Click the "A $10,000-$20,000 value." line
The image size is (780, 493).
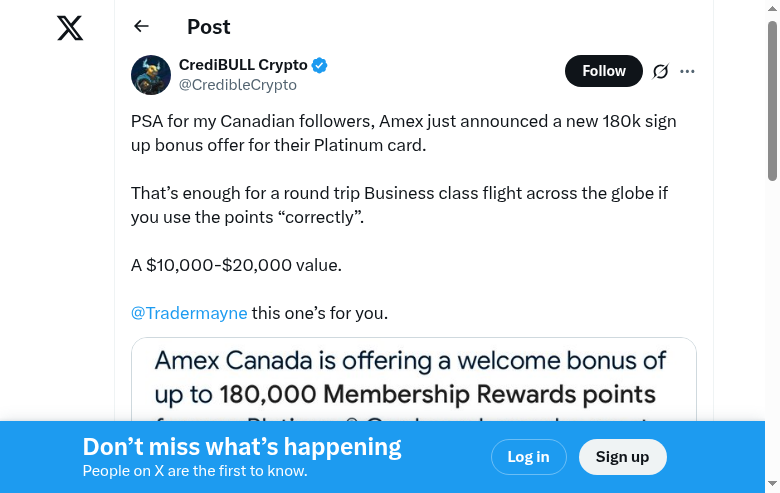click(236, 265)
